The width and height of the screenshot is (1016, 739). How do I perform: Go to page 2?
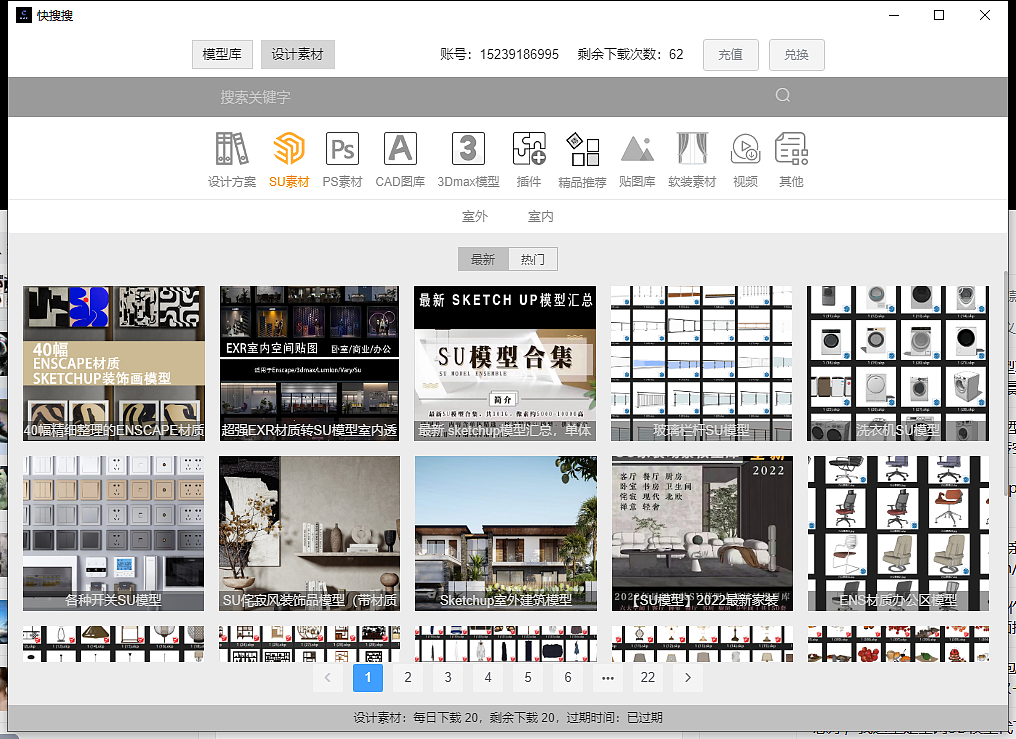[408, 677]
